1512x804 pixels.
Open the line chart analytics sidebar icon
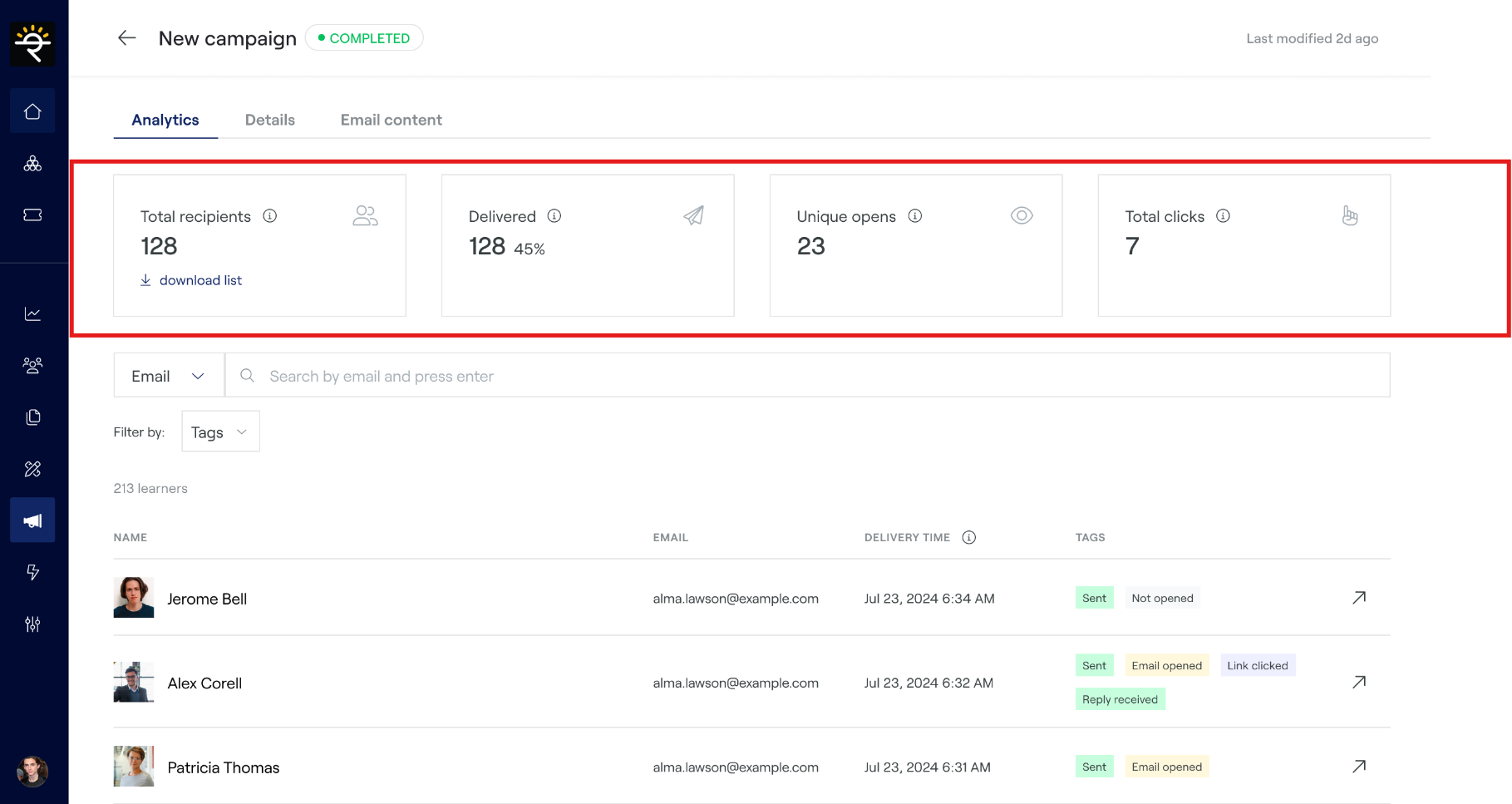[32, 314]
